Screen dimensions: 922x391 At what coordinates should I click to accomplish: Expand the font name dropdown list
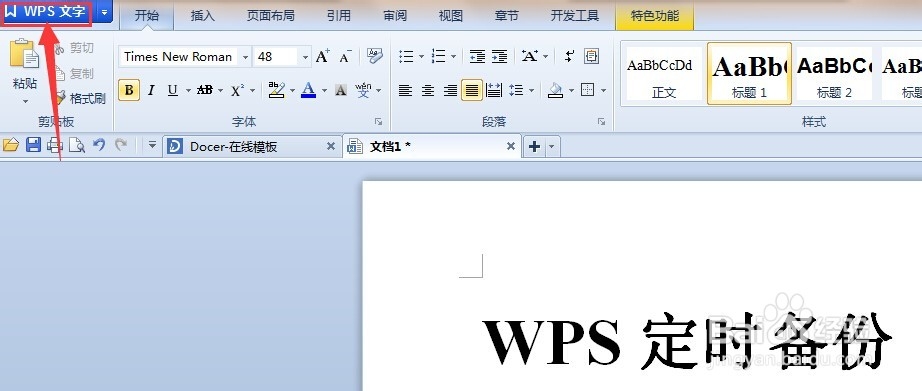(245, 57)
